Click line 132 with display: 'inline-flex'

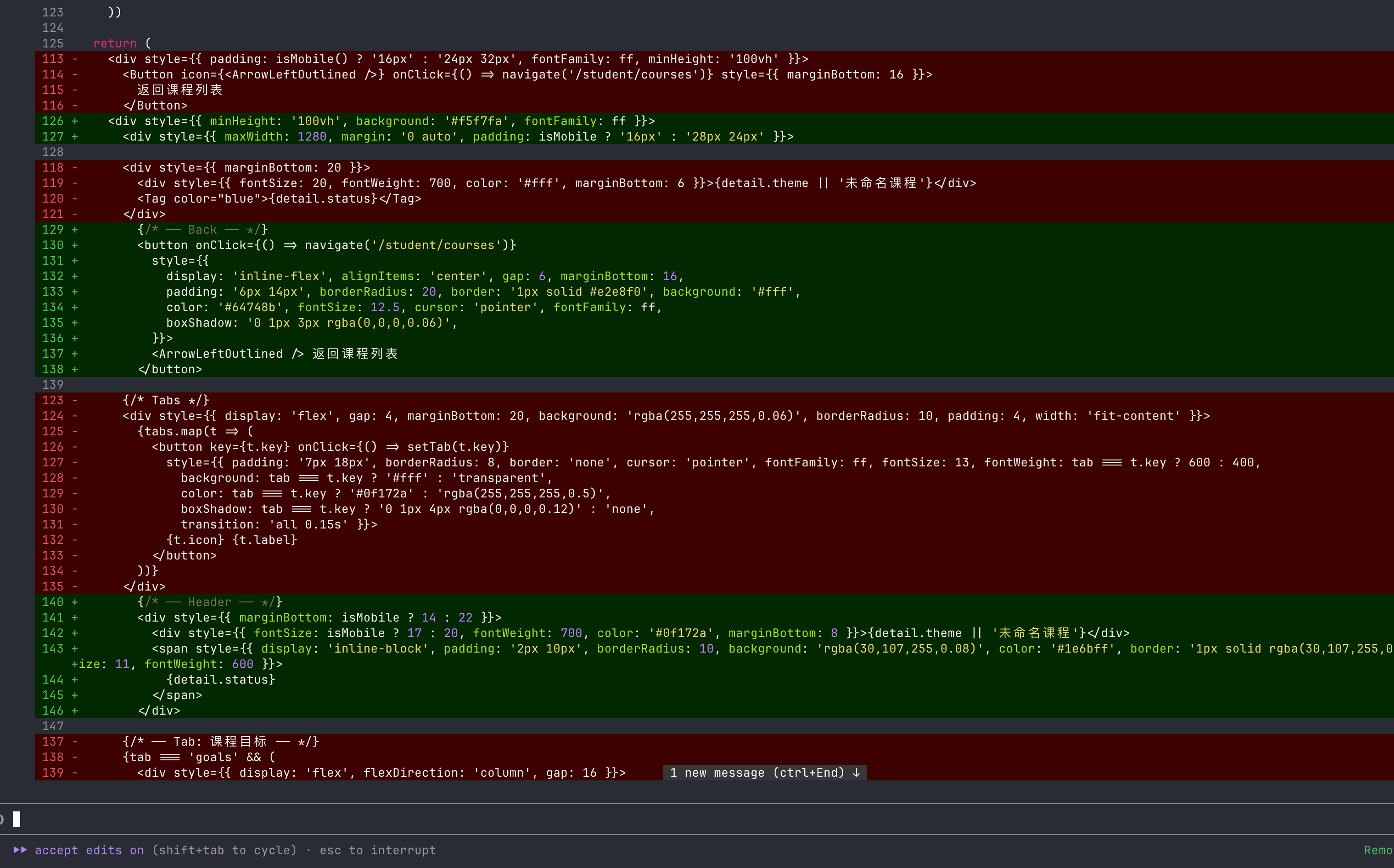pyautogui.click(x=714, y=276)
